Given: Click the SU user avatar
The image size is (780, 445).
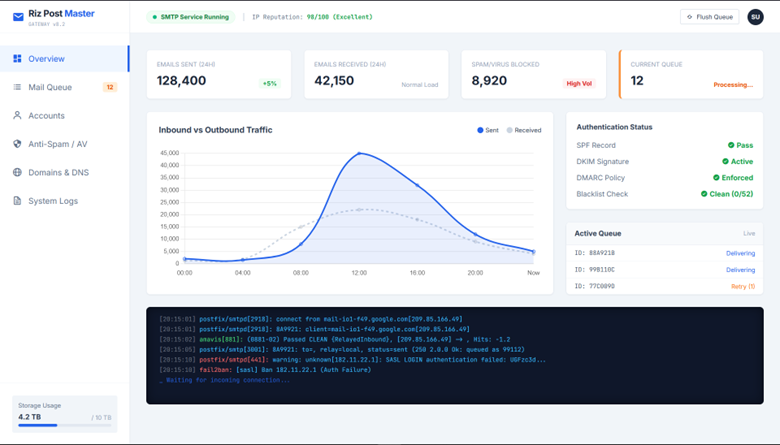Looking at the screenshot, I should click(x=755, y=17).
